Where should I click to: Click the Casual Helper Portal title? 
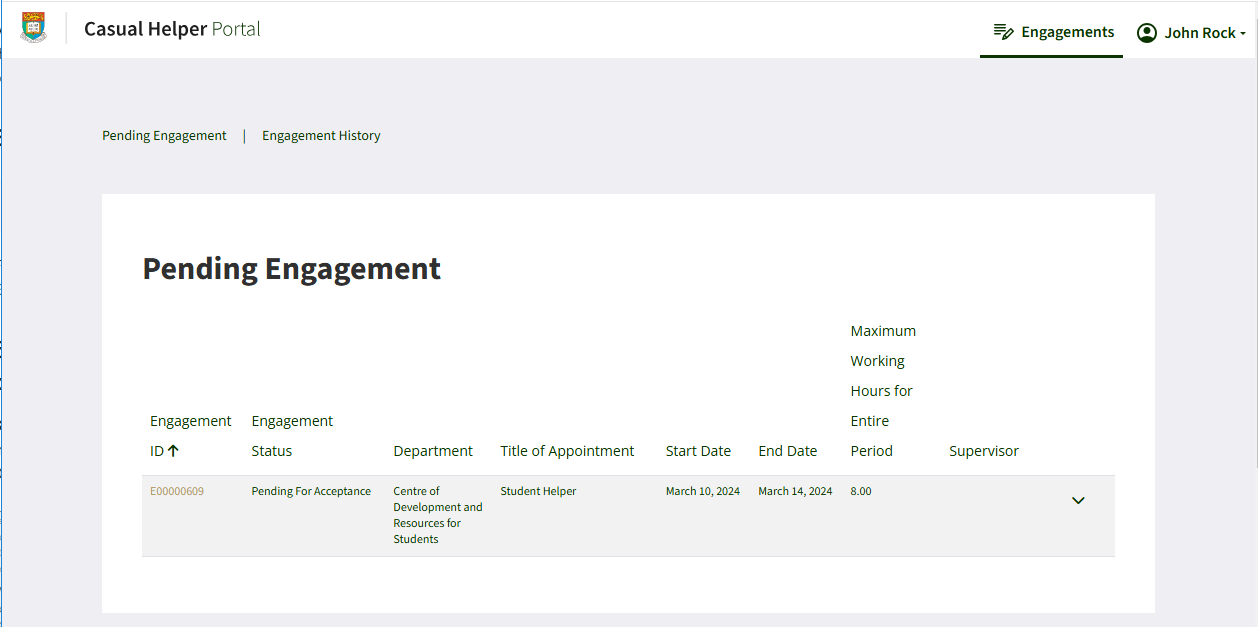[172, 29]
